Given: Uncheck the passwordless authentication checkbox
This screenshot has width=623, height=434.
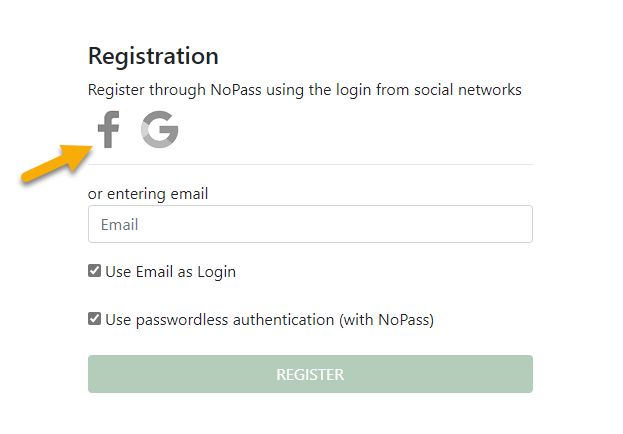Looking at the screenshot, I should [95, 320].
